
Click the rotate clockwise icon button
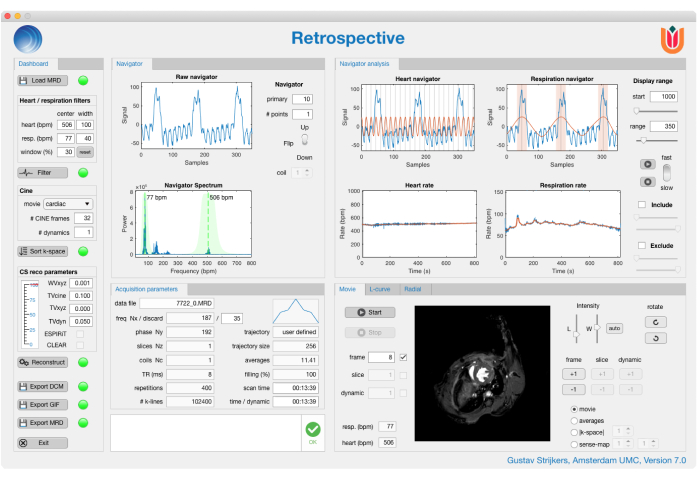(x=656, y=322)
